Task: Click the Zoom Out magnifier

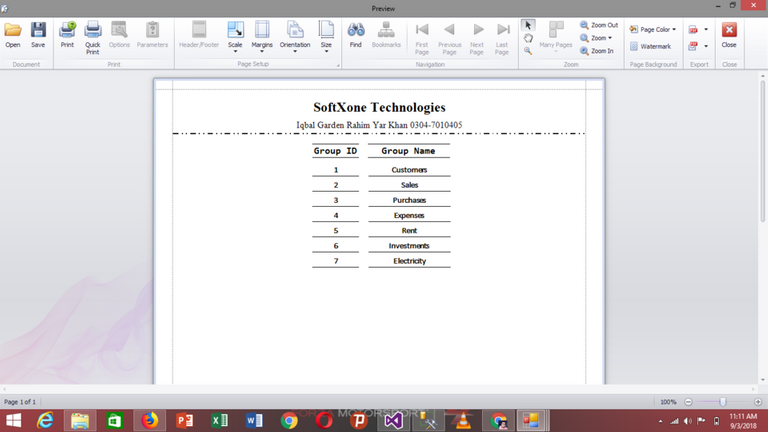Action: [x=598, y=25]
